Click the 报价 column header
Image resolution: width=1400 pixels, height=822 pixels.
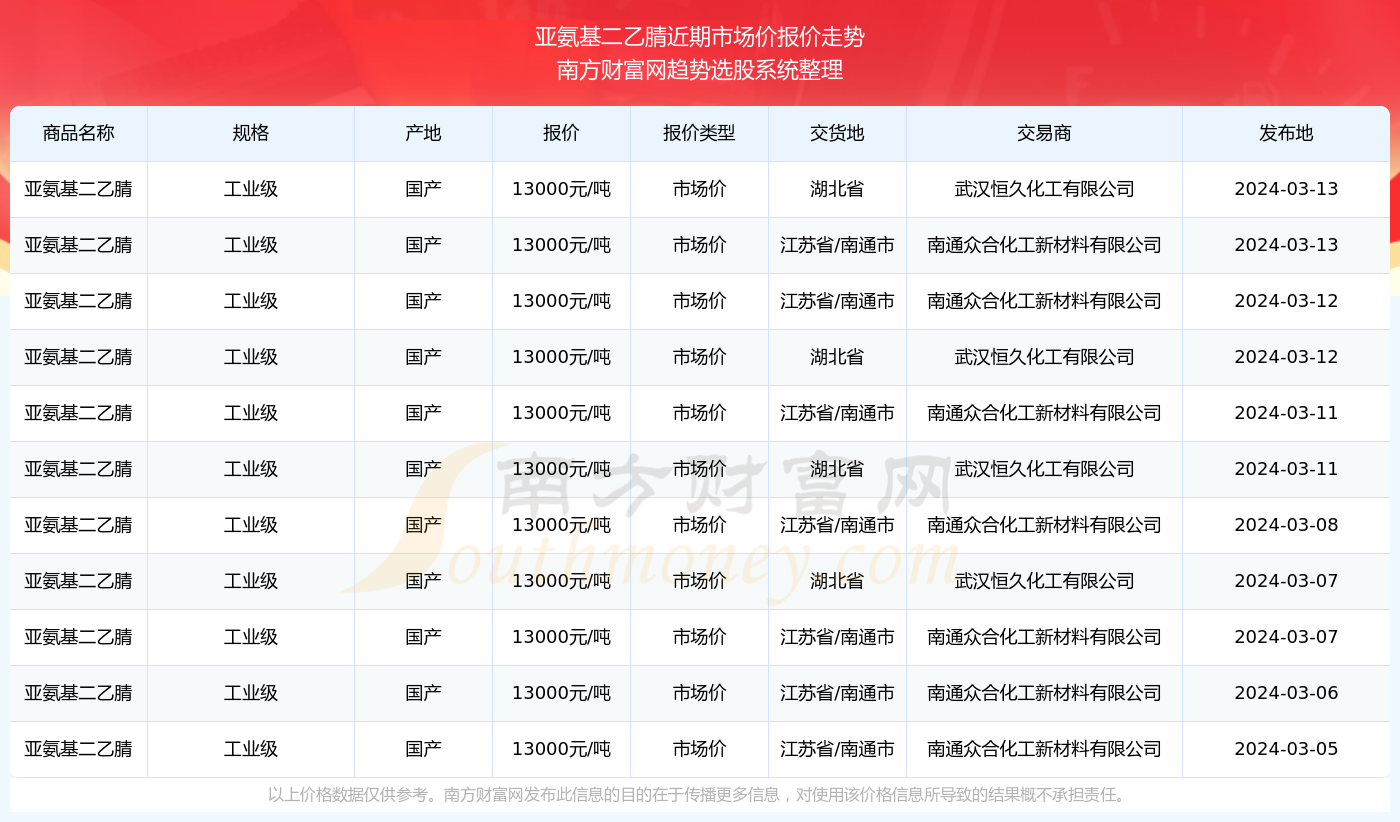point(561,133)
